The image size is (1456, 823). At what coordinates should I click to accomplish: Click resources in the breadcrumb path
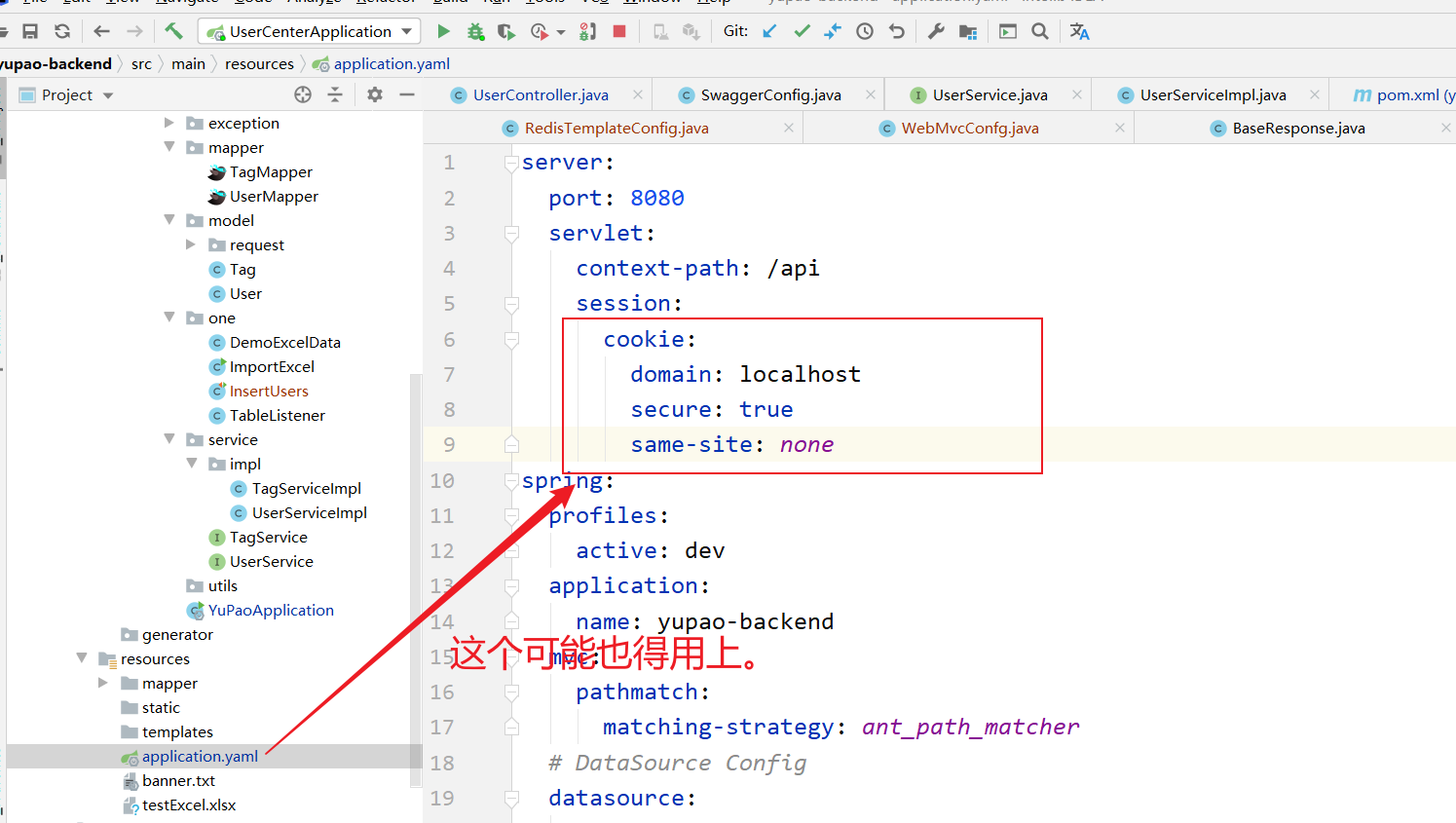click(x=259, y=63)
